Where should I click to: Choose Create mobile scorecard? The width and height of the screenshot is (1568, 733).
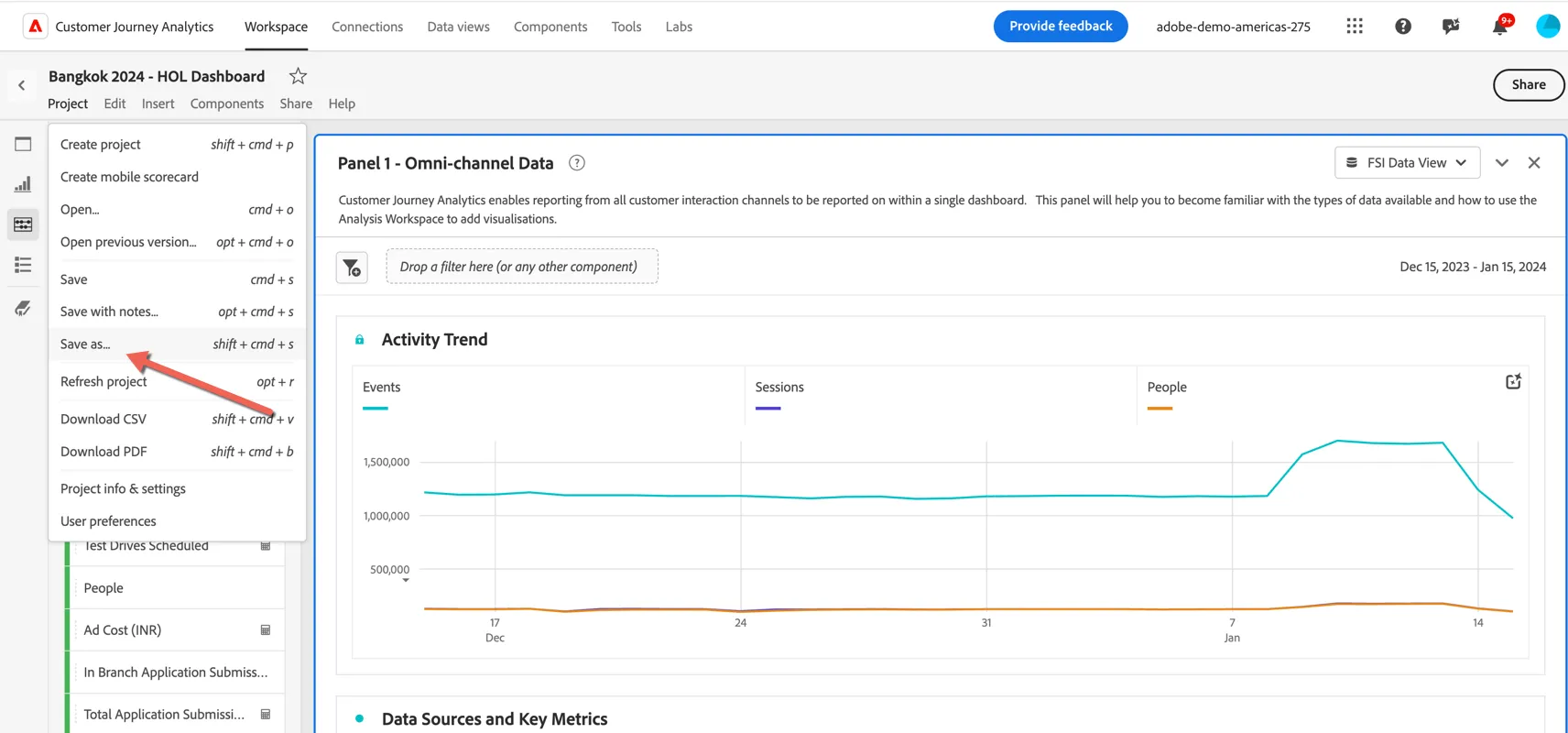click(177, 177)
